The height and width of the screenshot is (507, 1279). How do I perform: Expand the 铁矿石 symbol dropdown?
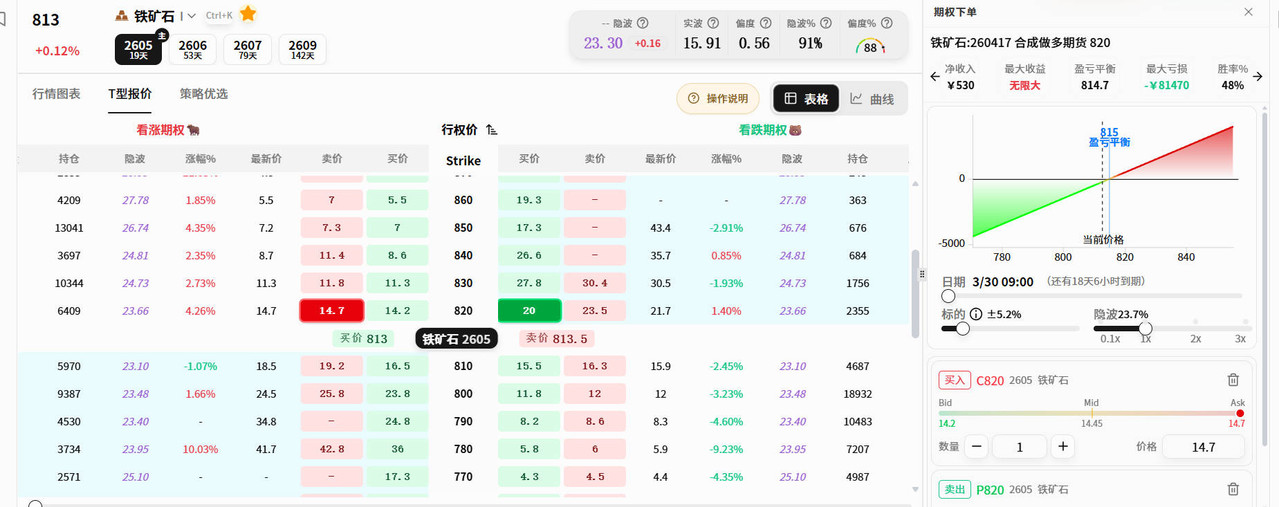(x=192, y=16)
